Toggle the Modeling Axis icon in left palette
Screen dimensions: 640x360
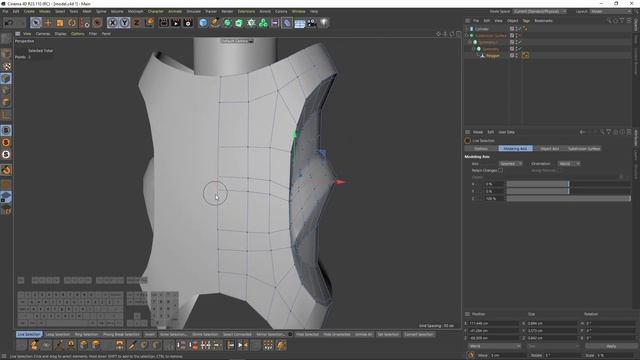[6, 114]
